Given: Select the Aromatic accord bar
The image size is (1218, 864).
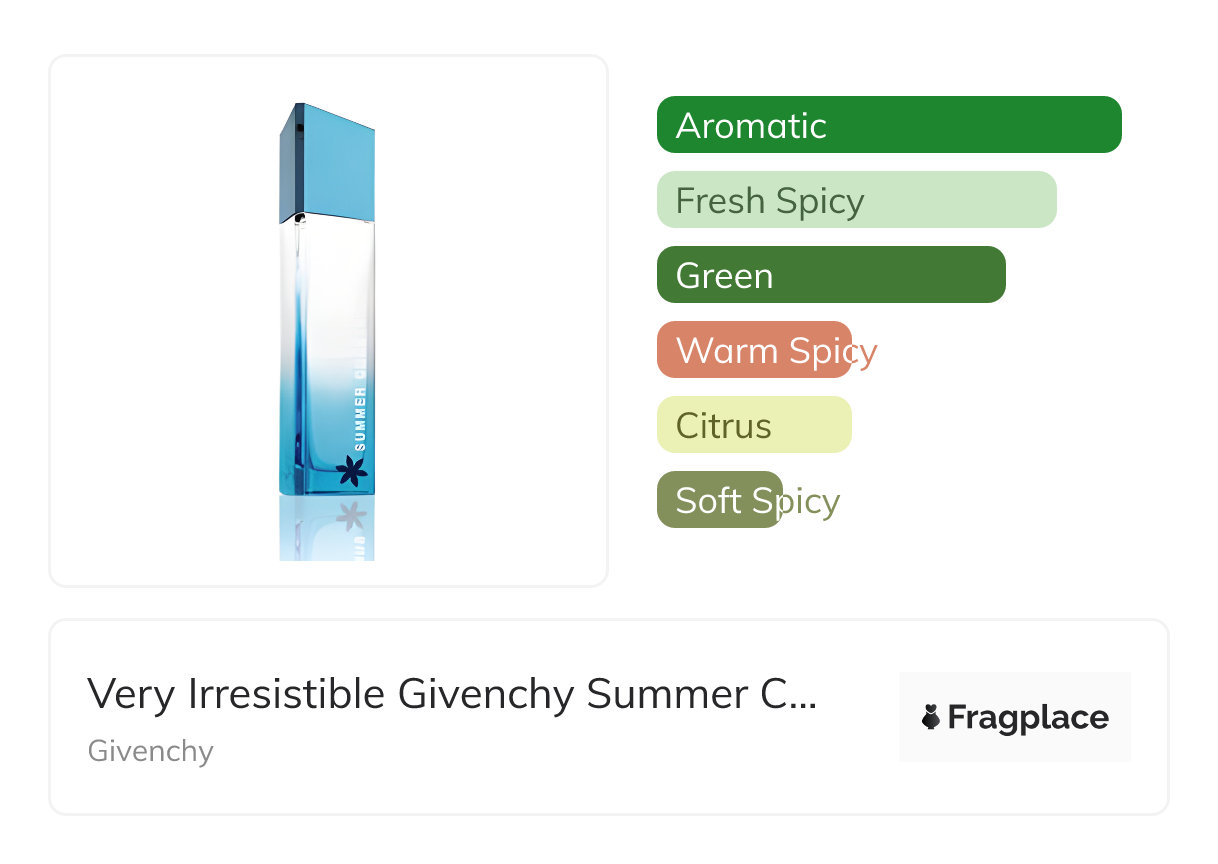Looking at the screenshot, I should 888,125.
